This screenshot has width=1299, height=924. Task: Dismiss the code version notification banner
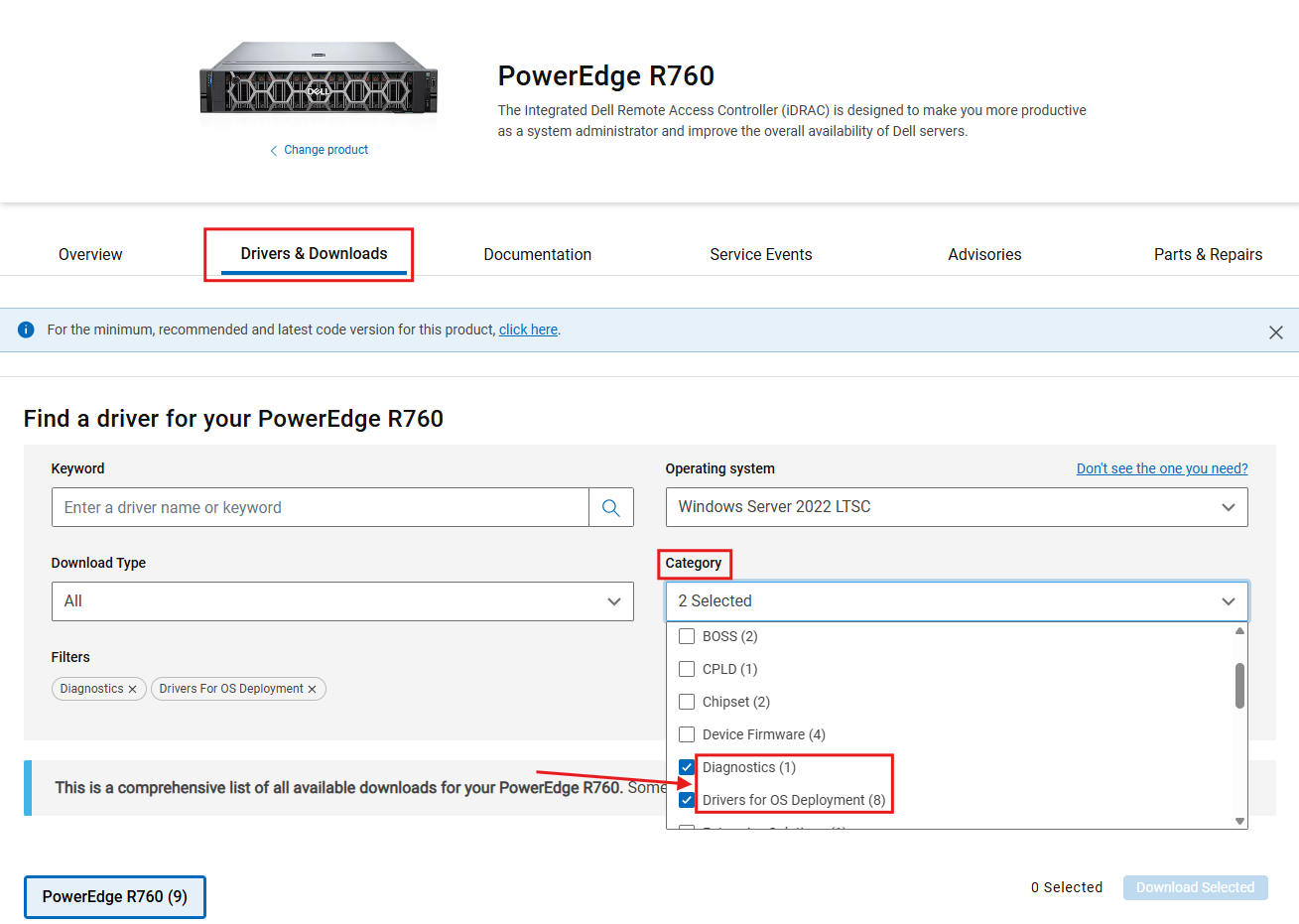1276,331
